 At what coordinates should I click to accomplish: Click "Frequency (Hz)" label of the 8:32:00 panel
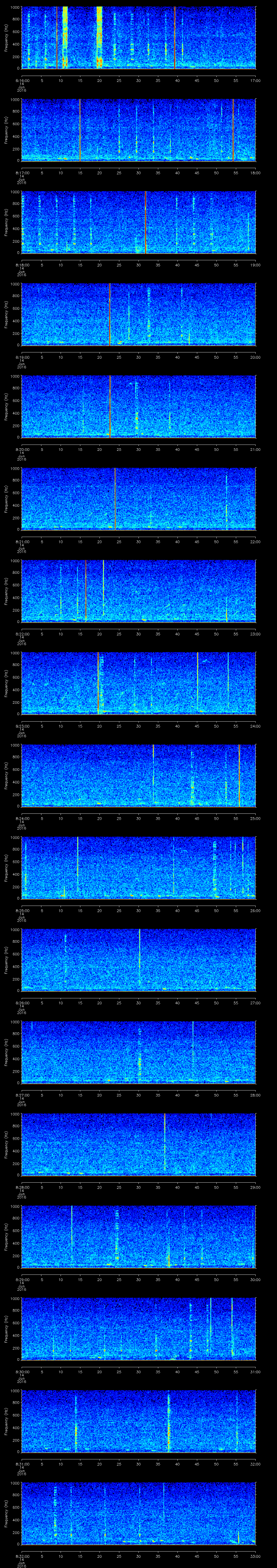pyautogui.click(x=6, y=1513)
